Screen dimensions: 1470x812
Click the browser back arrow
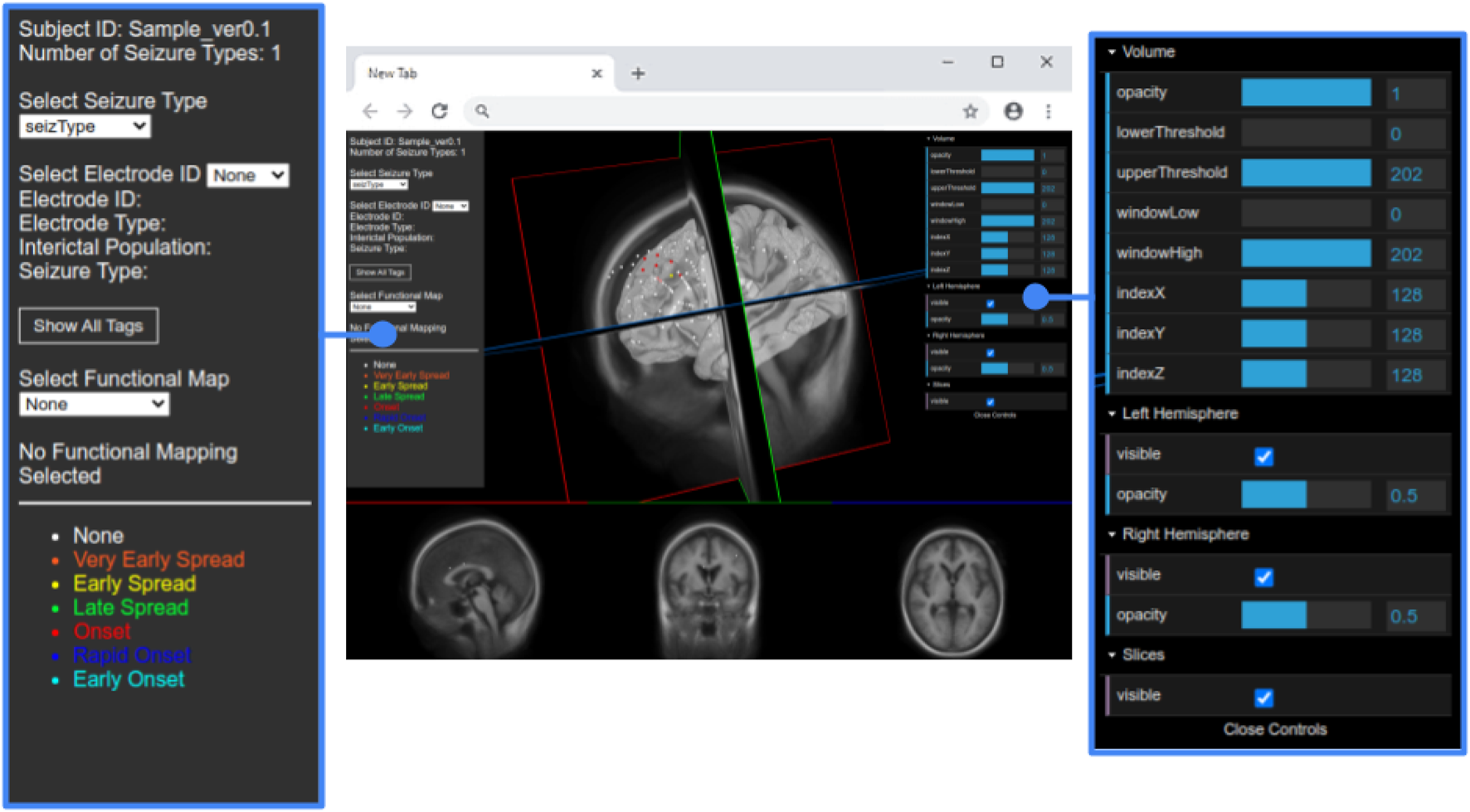pos(370,111)
